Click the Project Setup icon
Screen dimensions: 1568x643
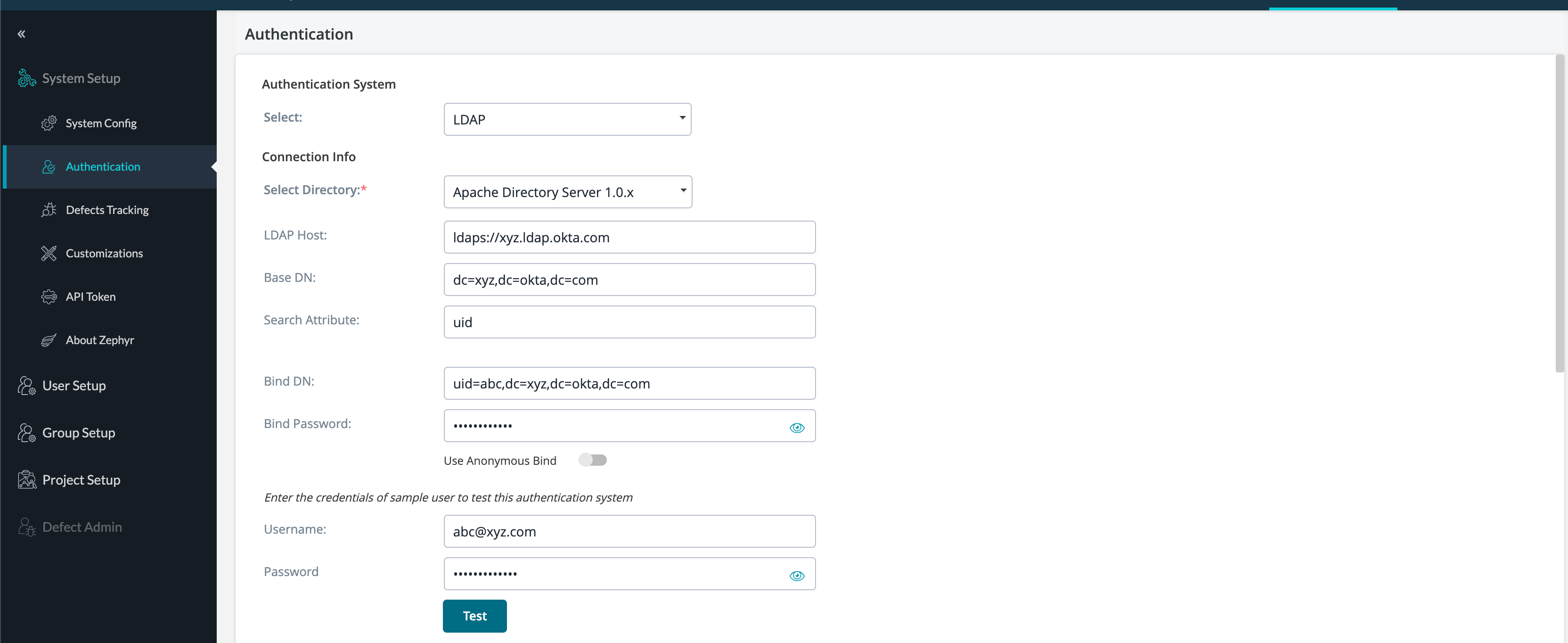26,480
